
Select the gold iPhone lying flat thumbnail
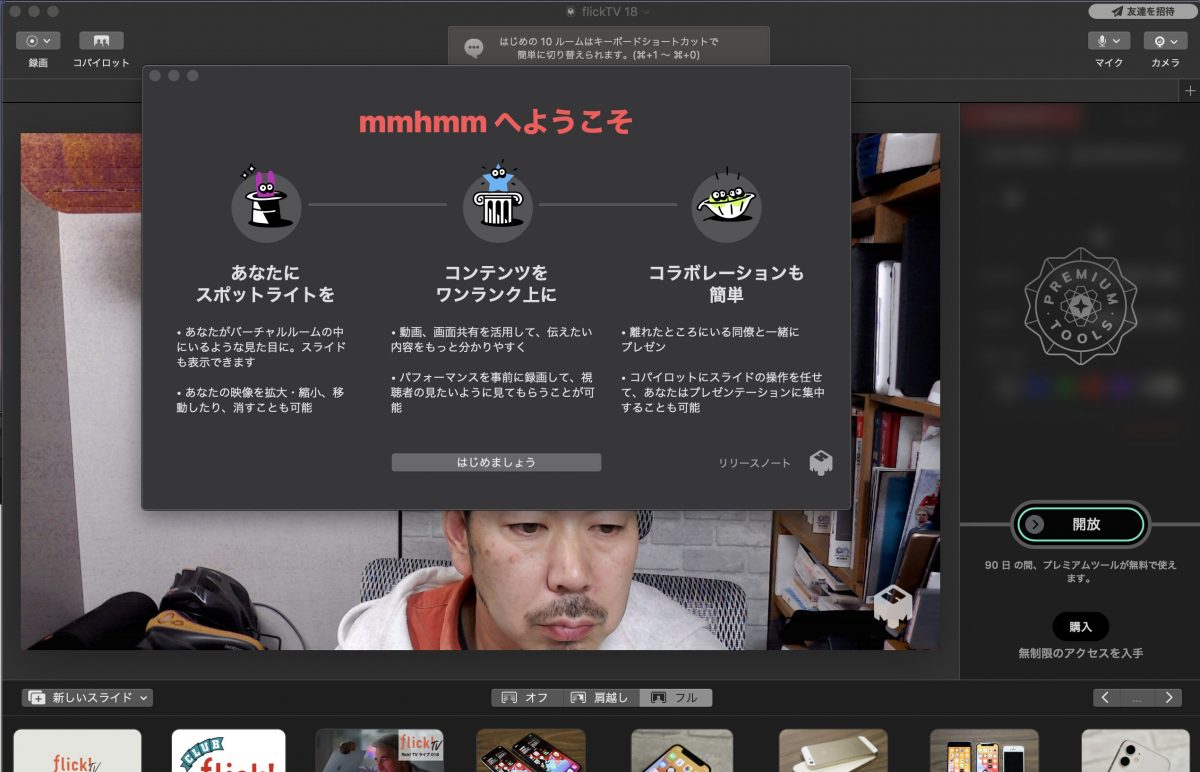click(833, 750)
